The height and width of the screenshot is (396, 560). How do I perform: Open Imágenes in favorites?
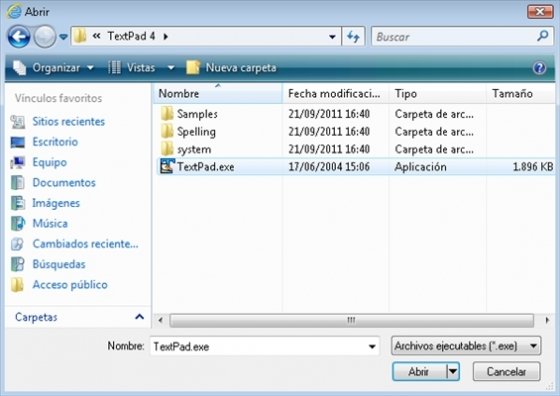click(56, 203)
